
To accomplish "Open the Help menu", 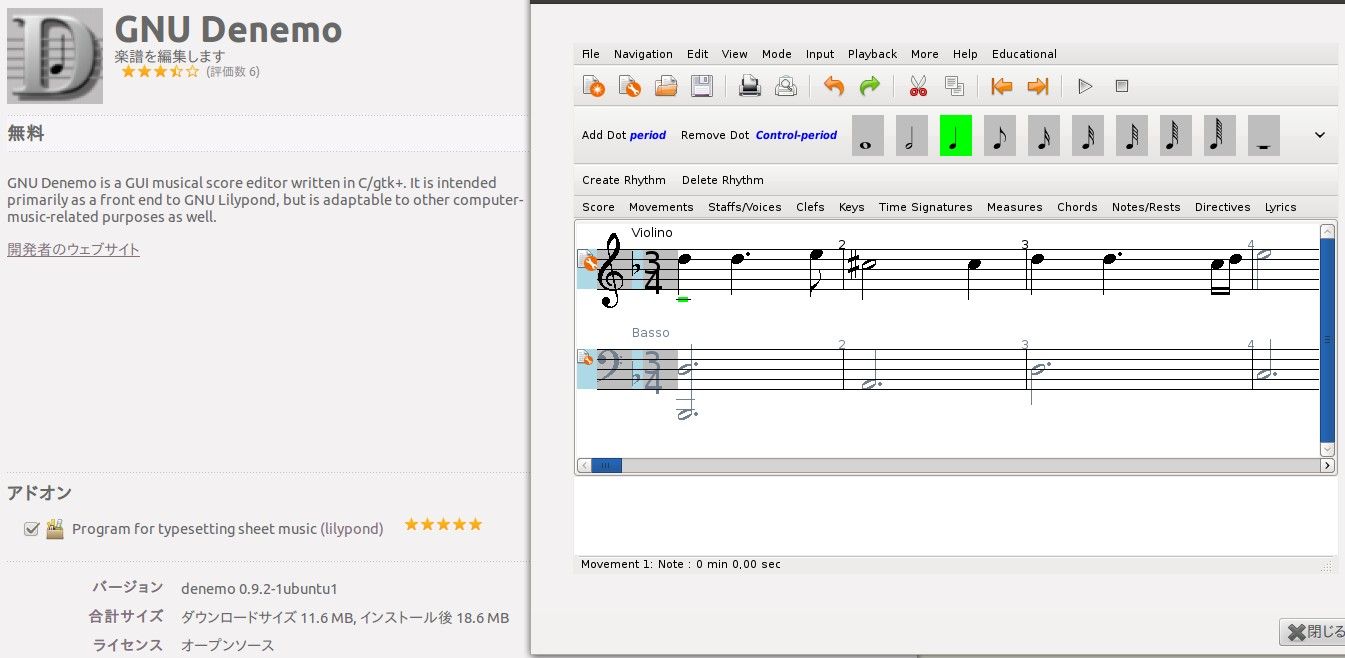I will click(965, 54).
